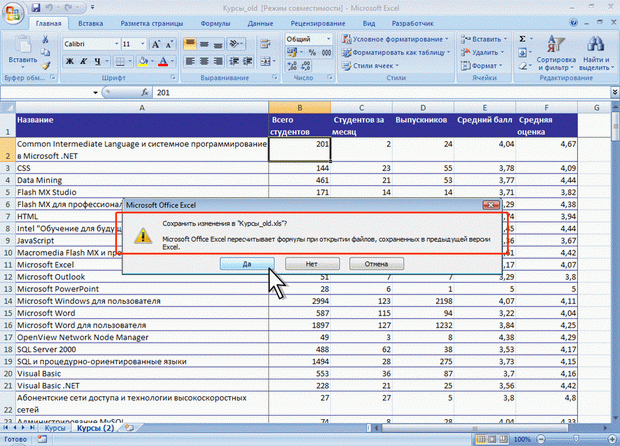Click Нет in the save dialog

(x=312, y=264)
